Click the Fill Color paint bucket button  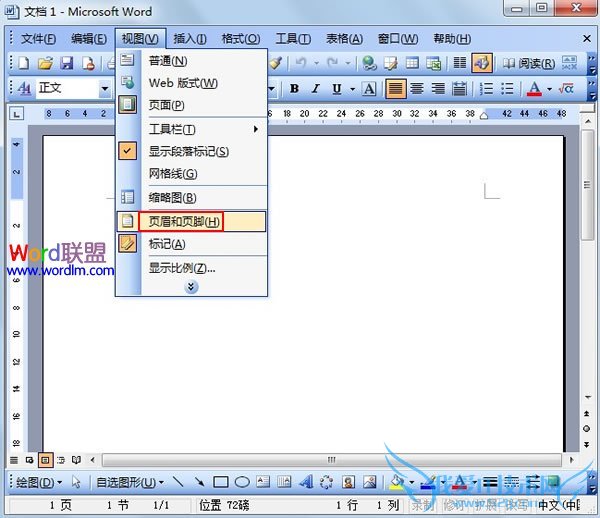click(x=397, y=482)
